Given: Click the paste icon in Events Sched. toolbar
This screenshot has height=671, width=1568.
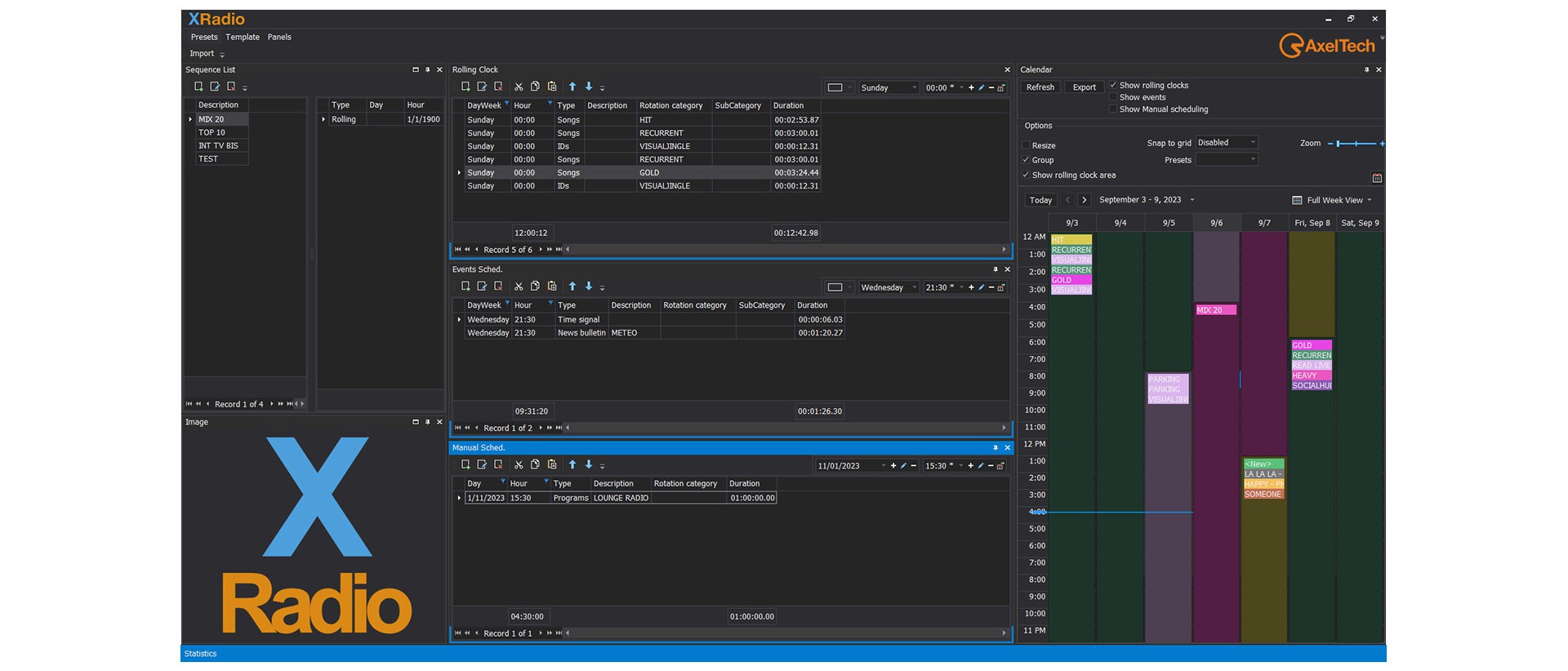Looking at the screenshot, I should click(552, 287).
